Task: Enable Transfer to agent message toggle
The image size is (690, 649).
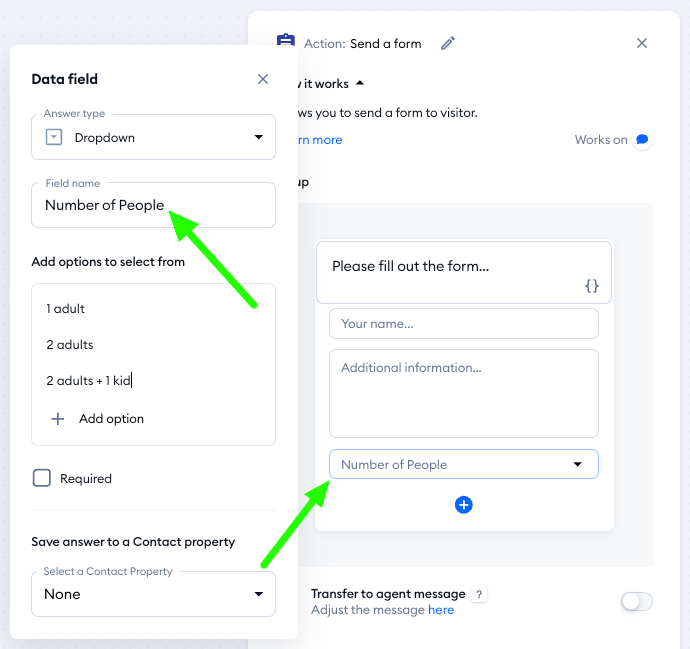Action: [636, 601]
